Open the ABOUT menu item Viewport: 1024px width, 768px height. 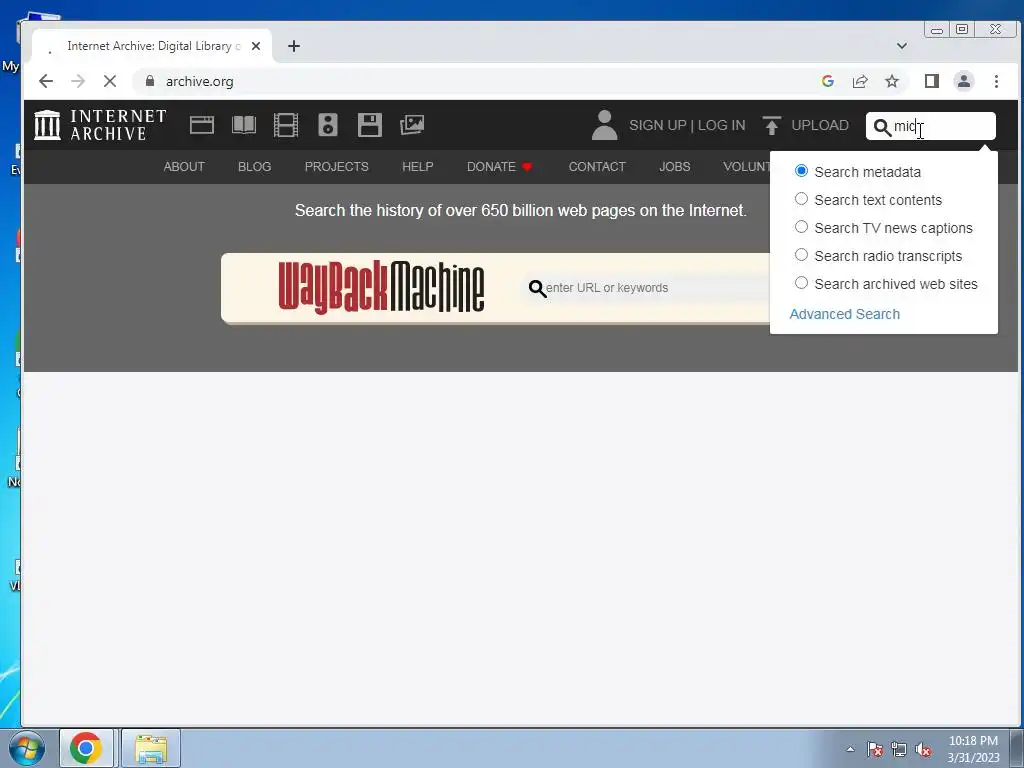pyautogui.click(x=184, y=167)
